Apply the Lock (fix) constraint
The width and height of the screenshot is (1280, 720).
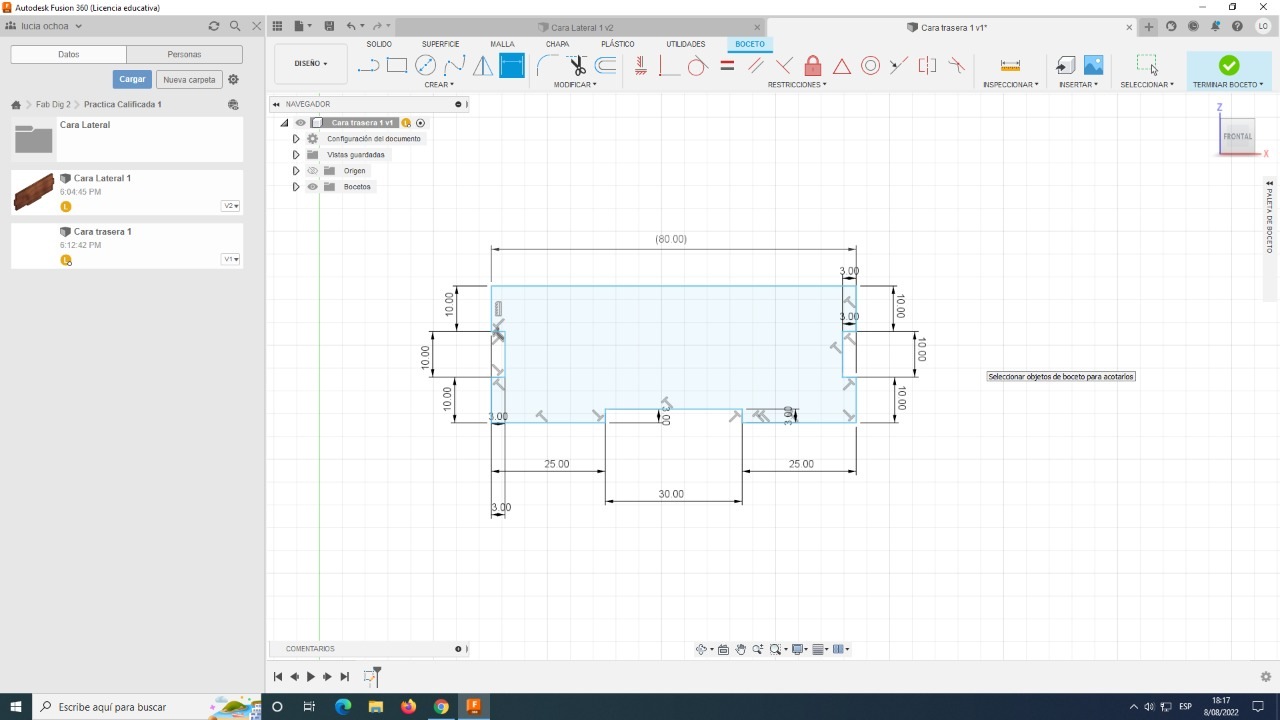click(x=813, y=66)
